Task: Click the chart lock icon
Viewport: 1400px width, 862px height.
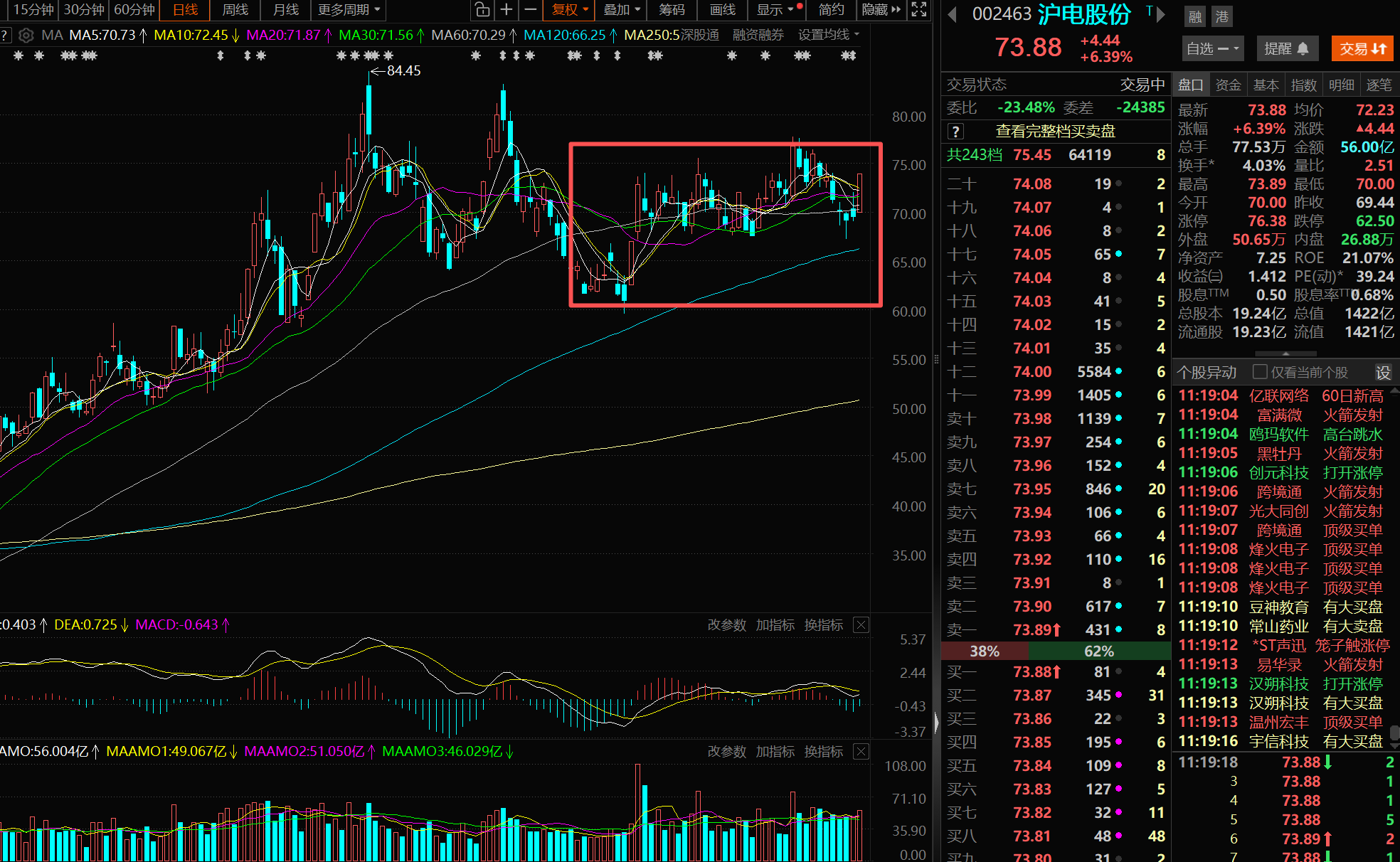Action: pos(482,10)
